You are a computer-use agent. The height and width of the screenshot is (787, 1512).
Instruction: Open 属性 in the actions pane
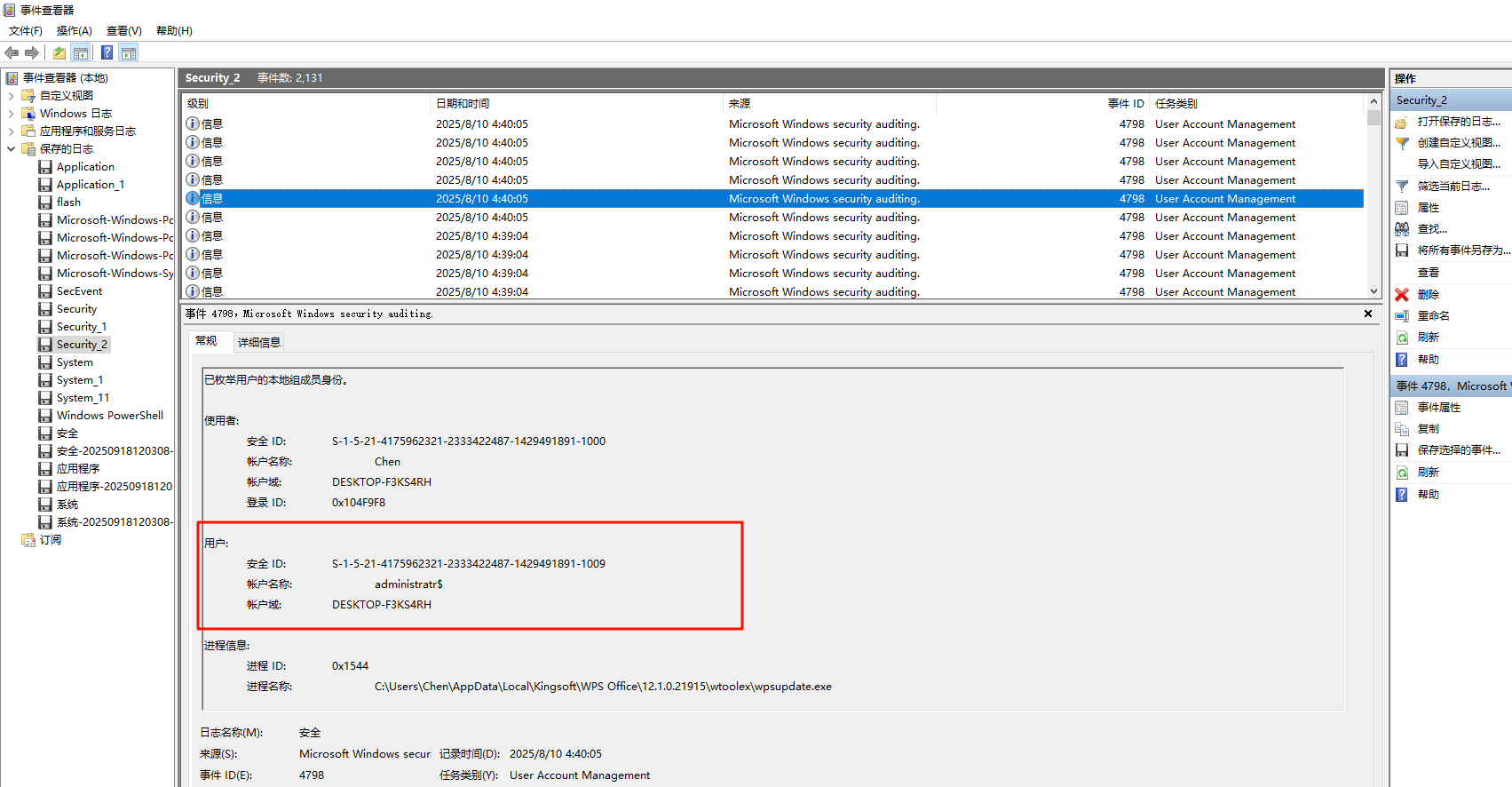pyautogui.click(x=1428, y=208)
